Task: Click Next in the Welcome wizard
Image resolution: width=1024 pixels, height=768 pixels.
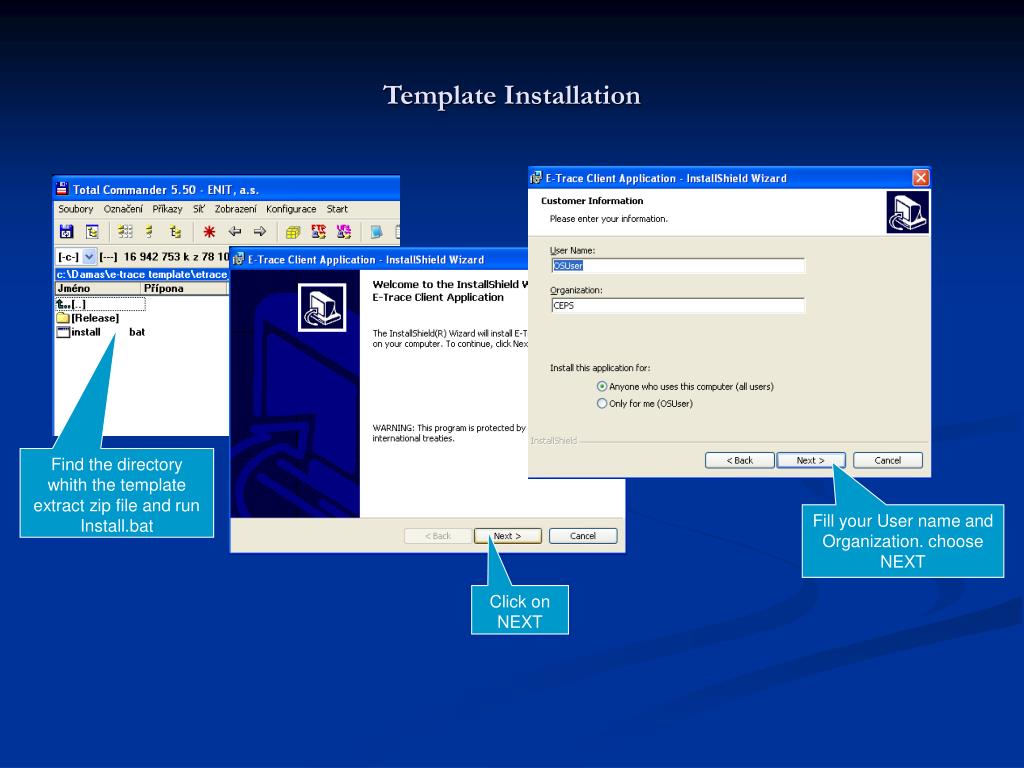Action: click(507, 536)
